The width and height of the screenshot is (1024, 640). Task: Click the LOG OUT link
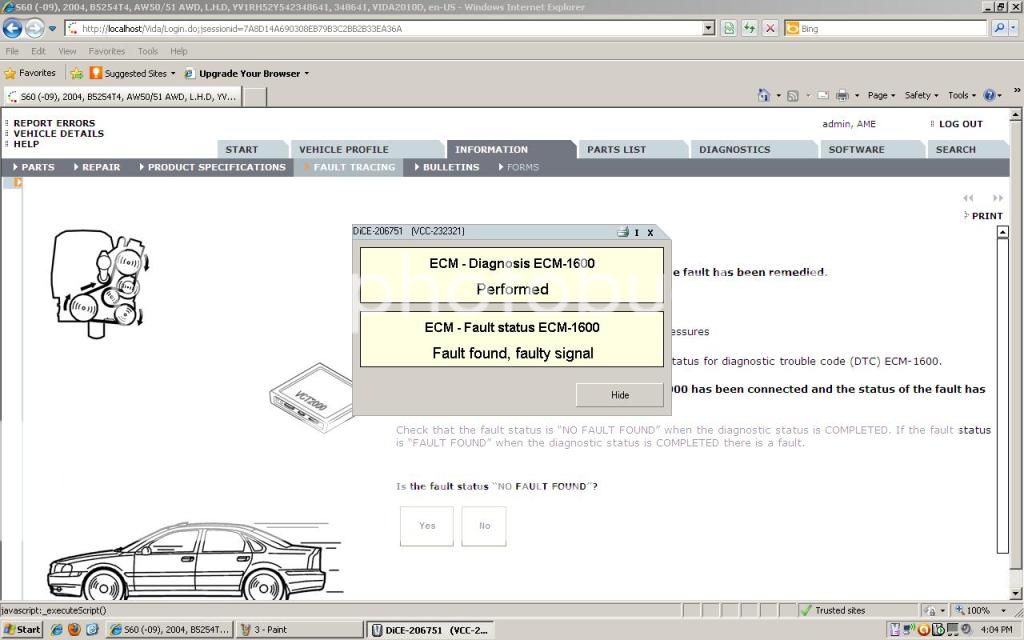pos(960,124)
